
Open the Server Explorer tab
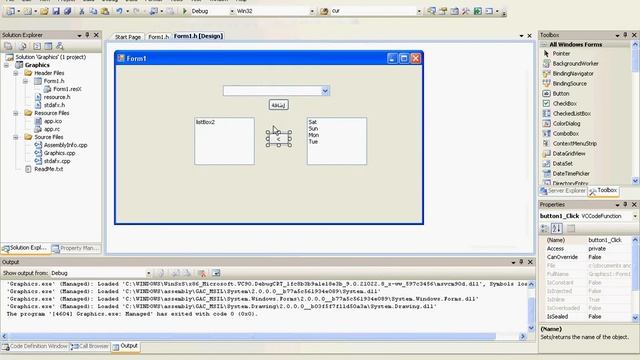tap(563, 191)
